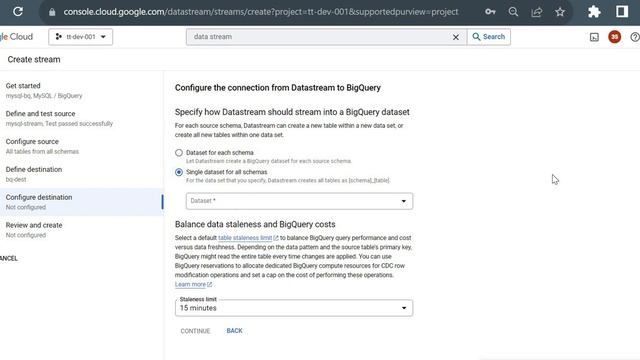Click the CONTINUE button
The height and width of the screenshot is (360, 640).
point(195,331)
